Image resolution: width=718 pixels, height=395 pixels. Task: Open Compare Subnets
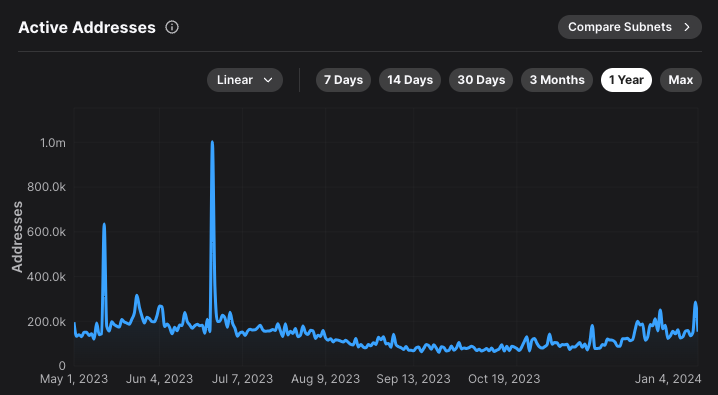(630, 27)
